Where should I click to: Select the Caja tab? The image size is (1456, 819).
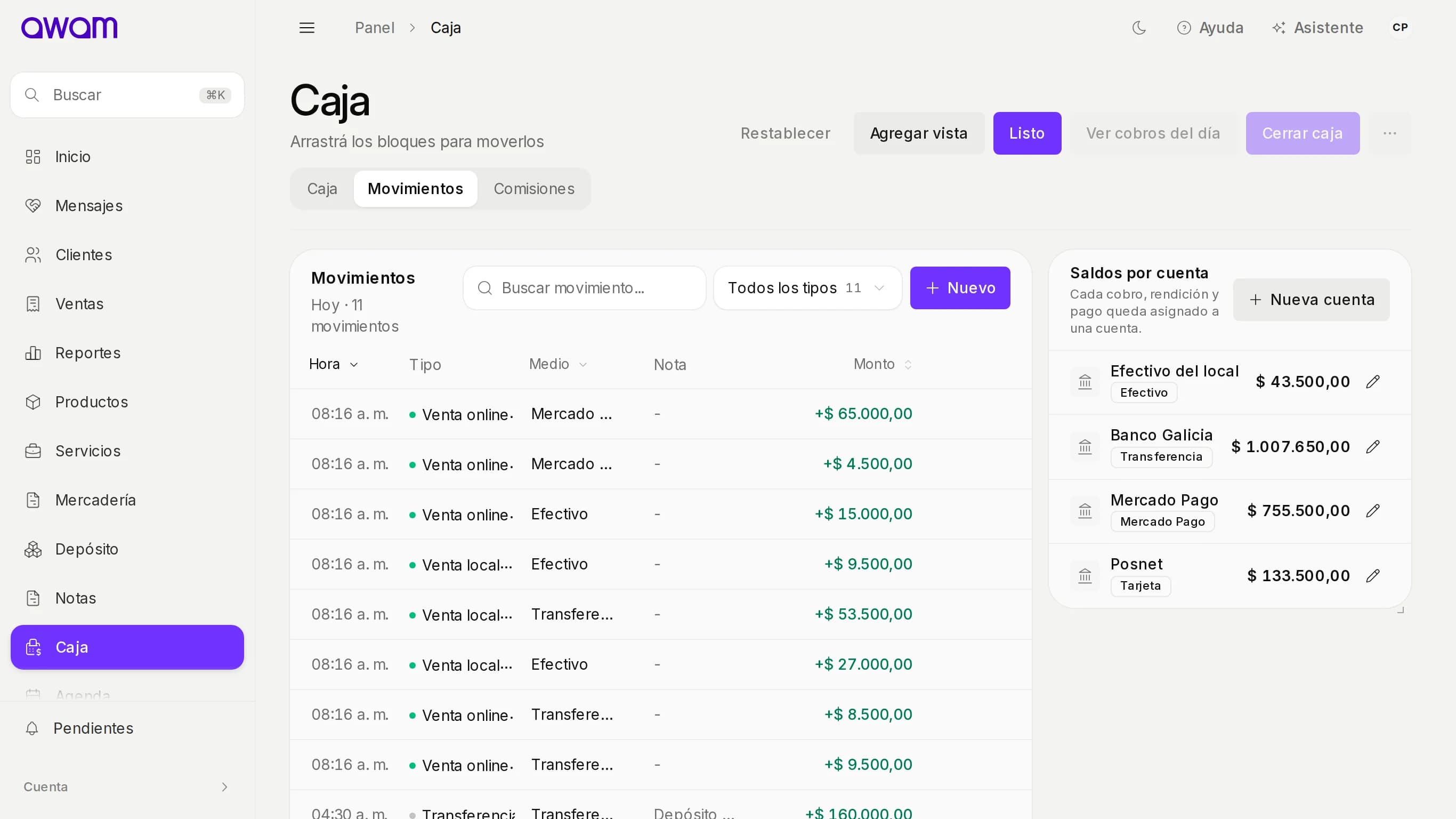[x=322, y=189]
